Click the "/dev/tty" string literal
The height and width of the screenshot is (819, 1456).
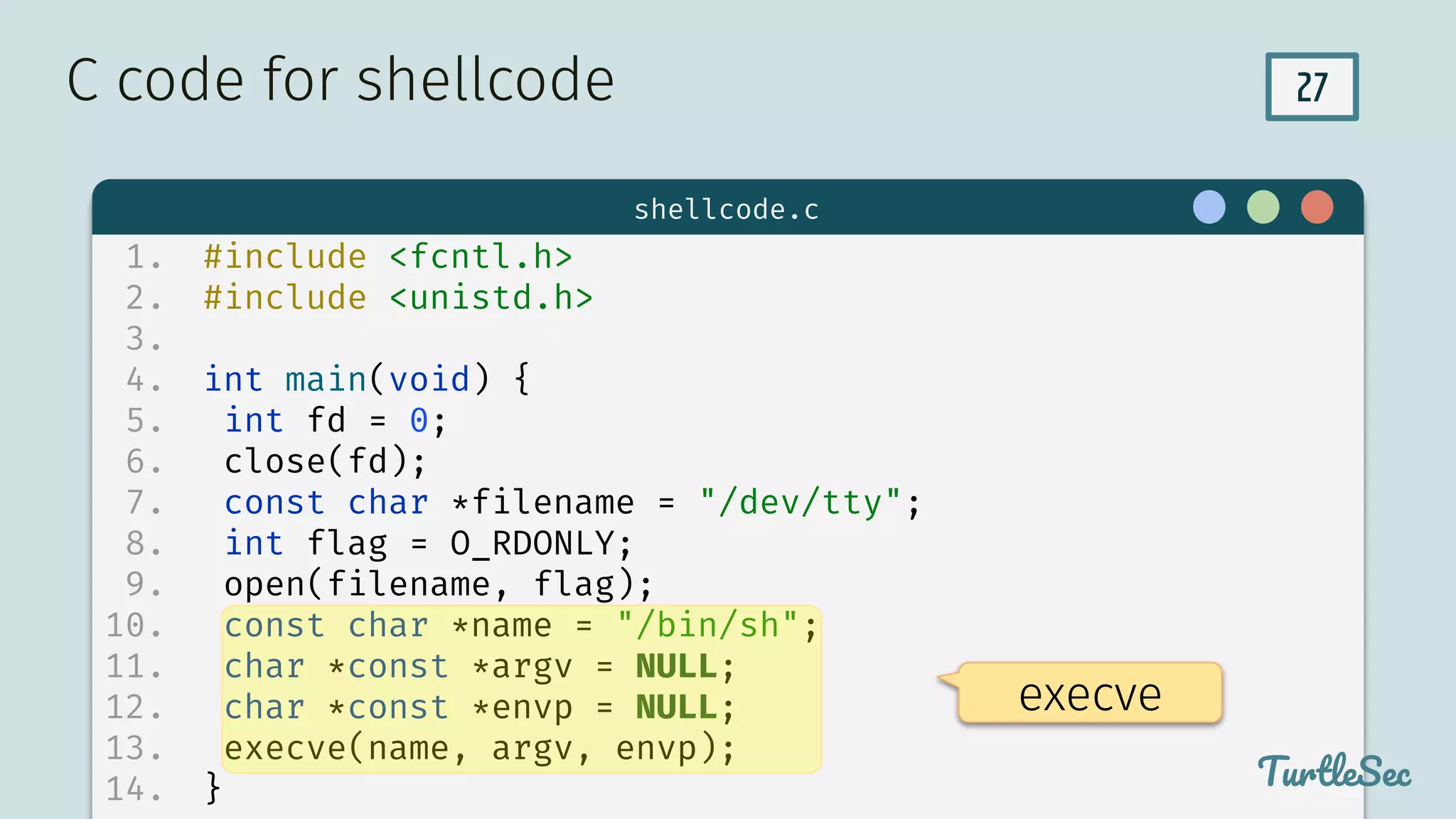801,503
